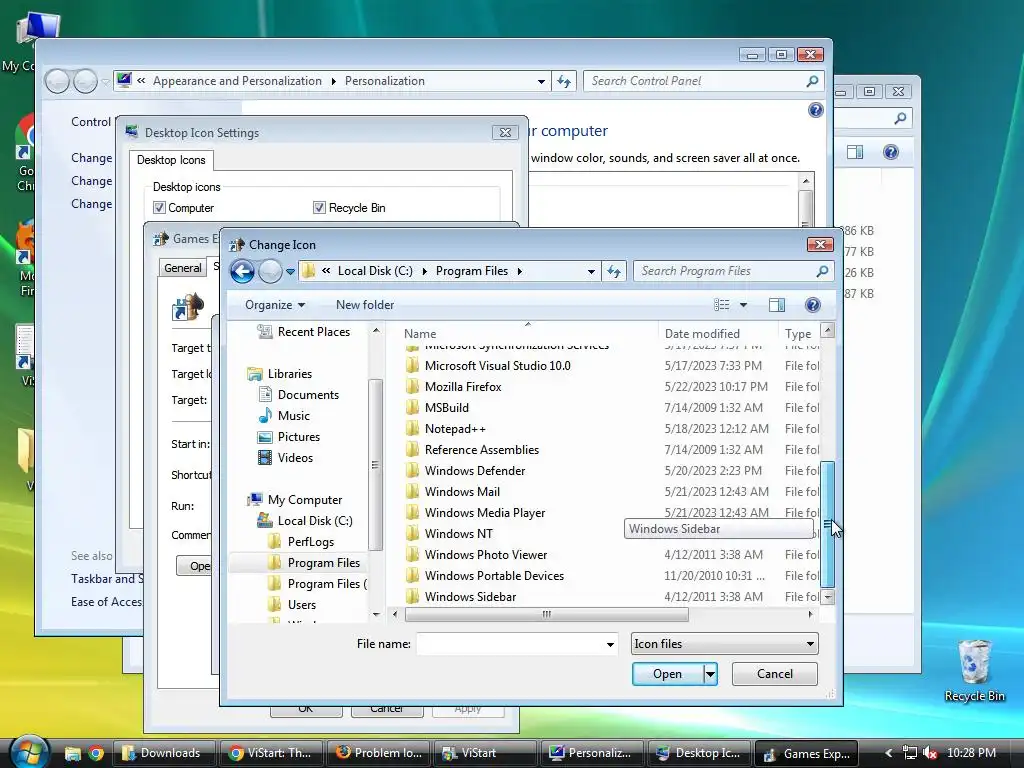Select Users folder in navigation tree
Viewport: 1024px width, 768px height.
(301, 605)
